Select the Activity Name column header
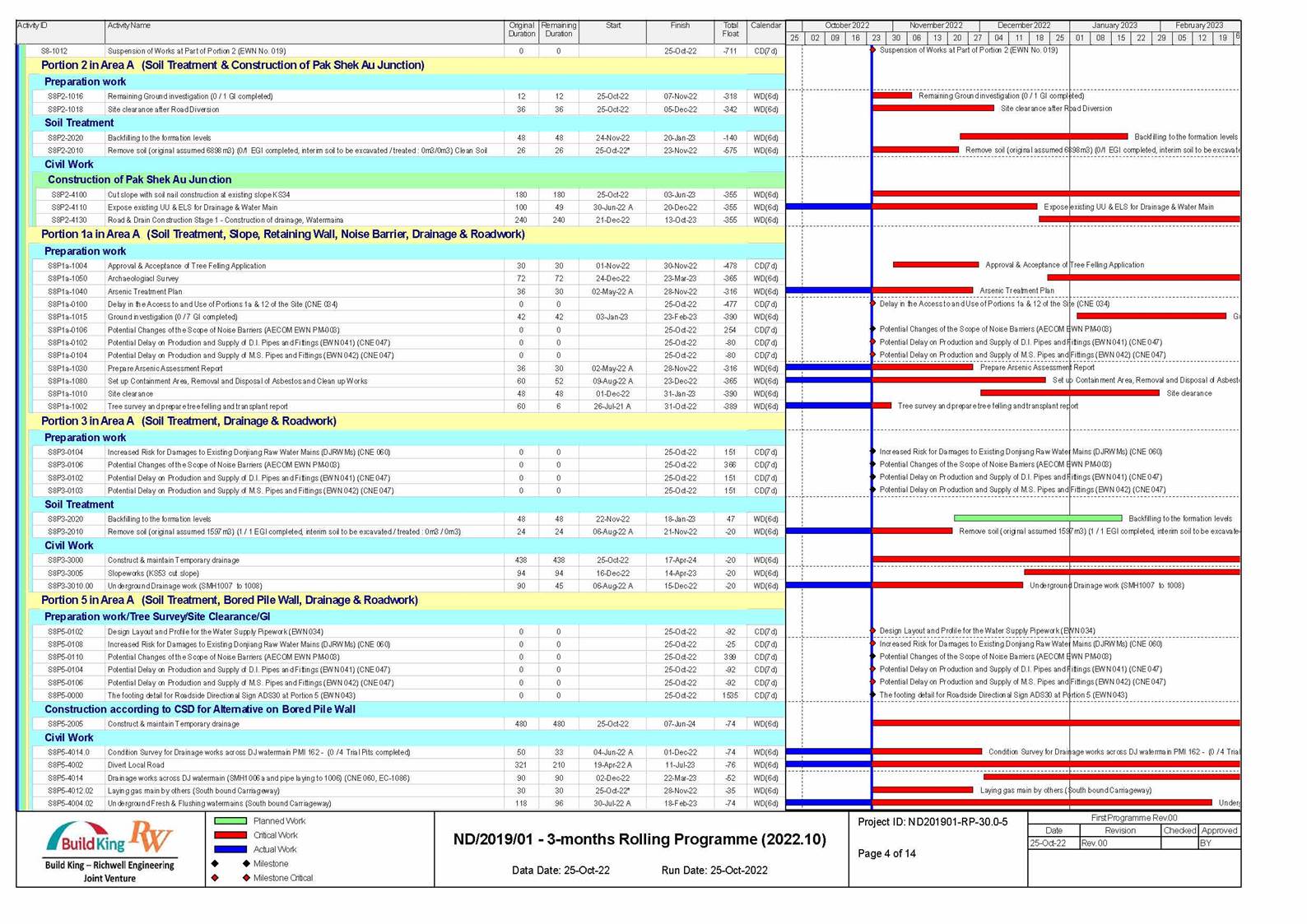1307x924 pixels. coord(305,32)
